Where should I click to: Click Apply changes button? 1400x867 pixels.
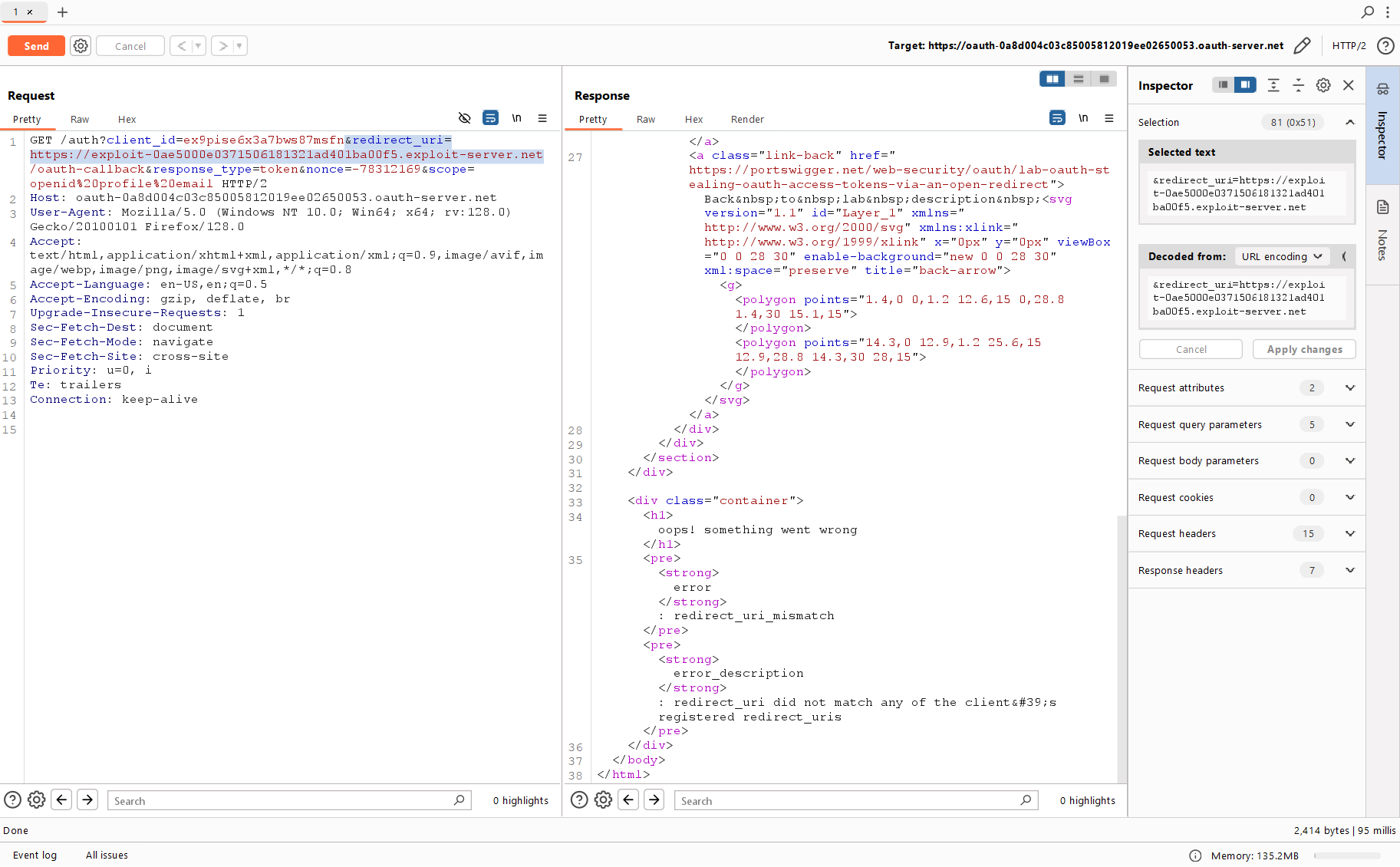coord(1304,349)
